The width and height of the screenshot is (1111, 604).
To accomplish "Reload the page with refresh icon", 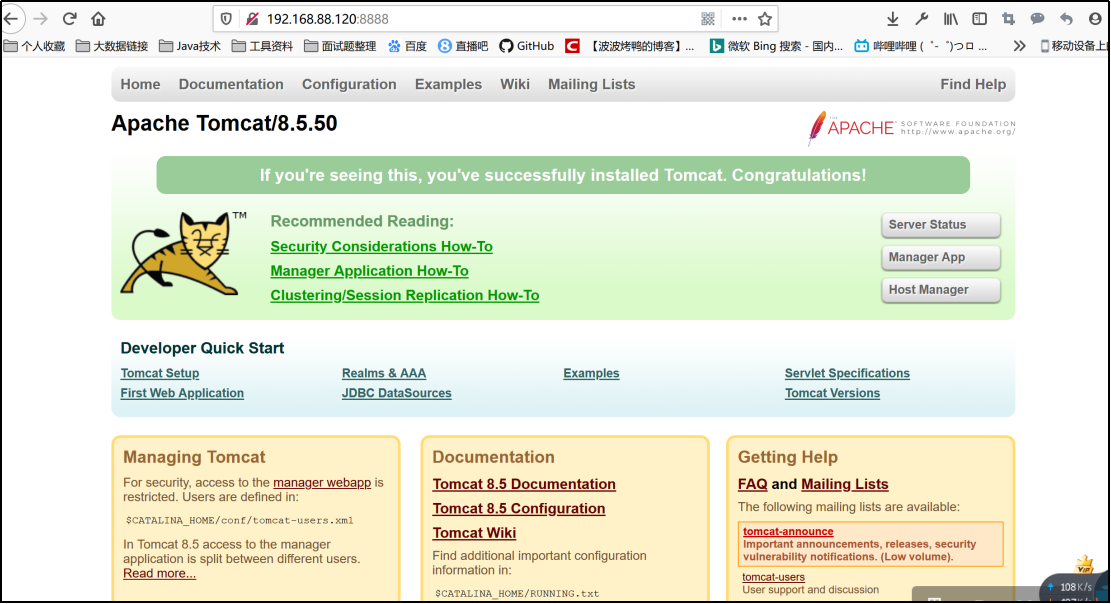I will point(69,18).
